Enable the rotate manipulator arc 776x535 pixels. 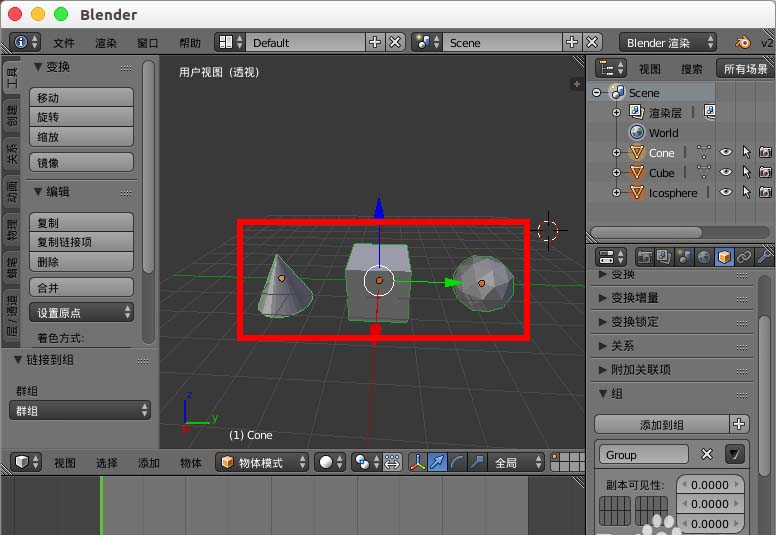(457, 462)
